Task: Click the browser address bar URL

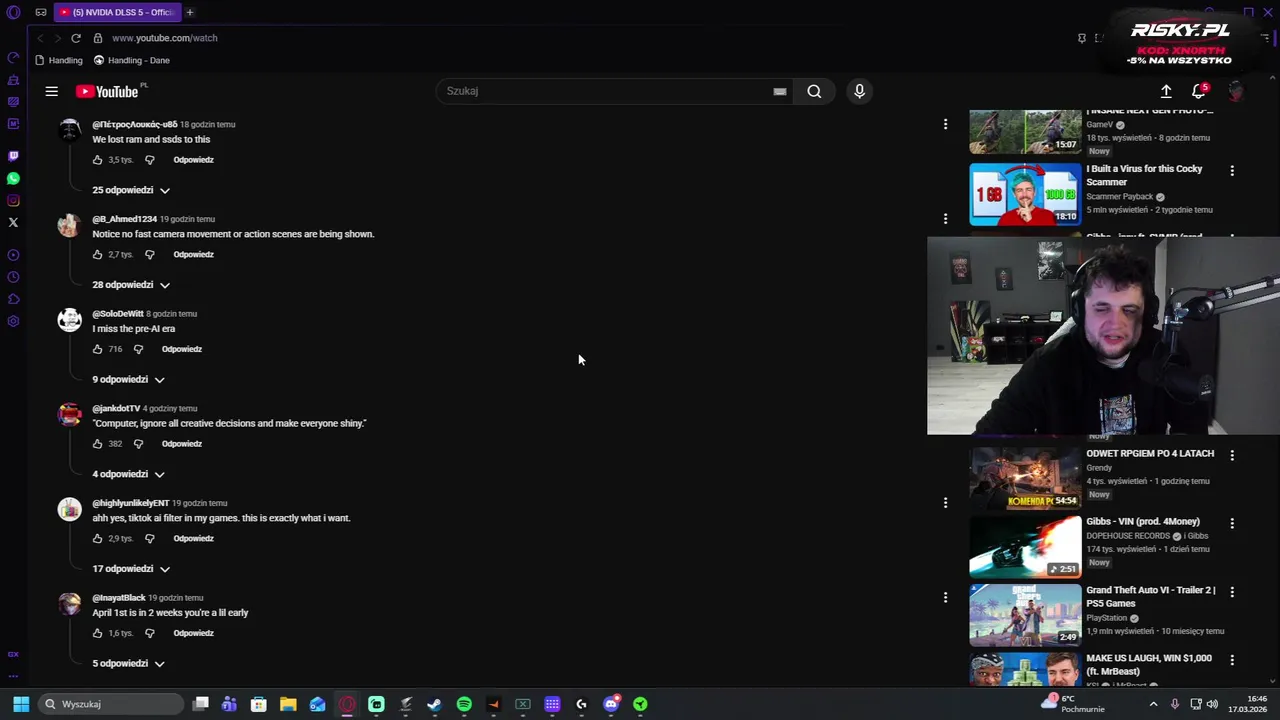Action: [164, 38]
